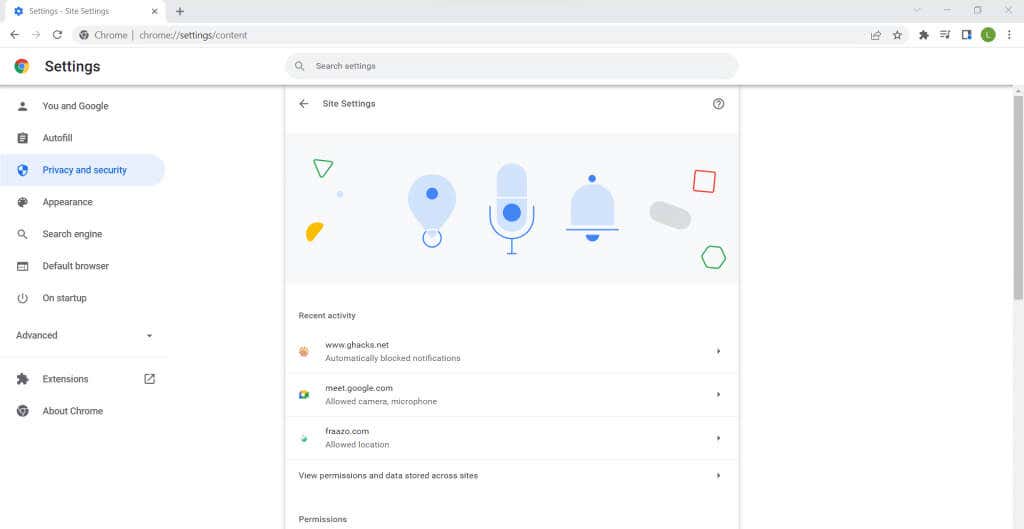Open the media control toolbar icon
1024x529 pixels.
[945, 35]
